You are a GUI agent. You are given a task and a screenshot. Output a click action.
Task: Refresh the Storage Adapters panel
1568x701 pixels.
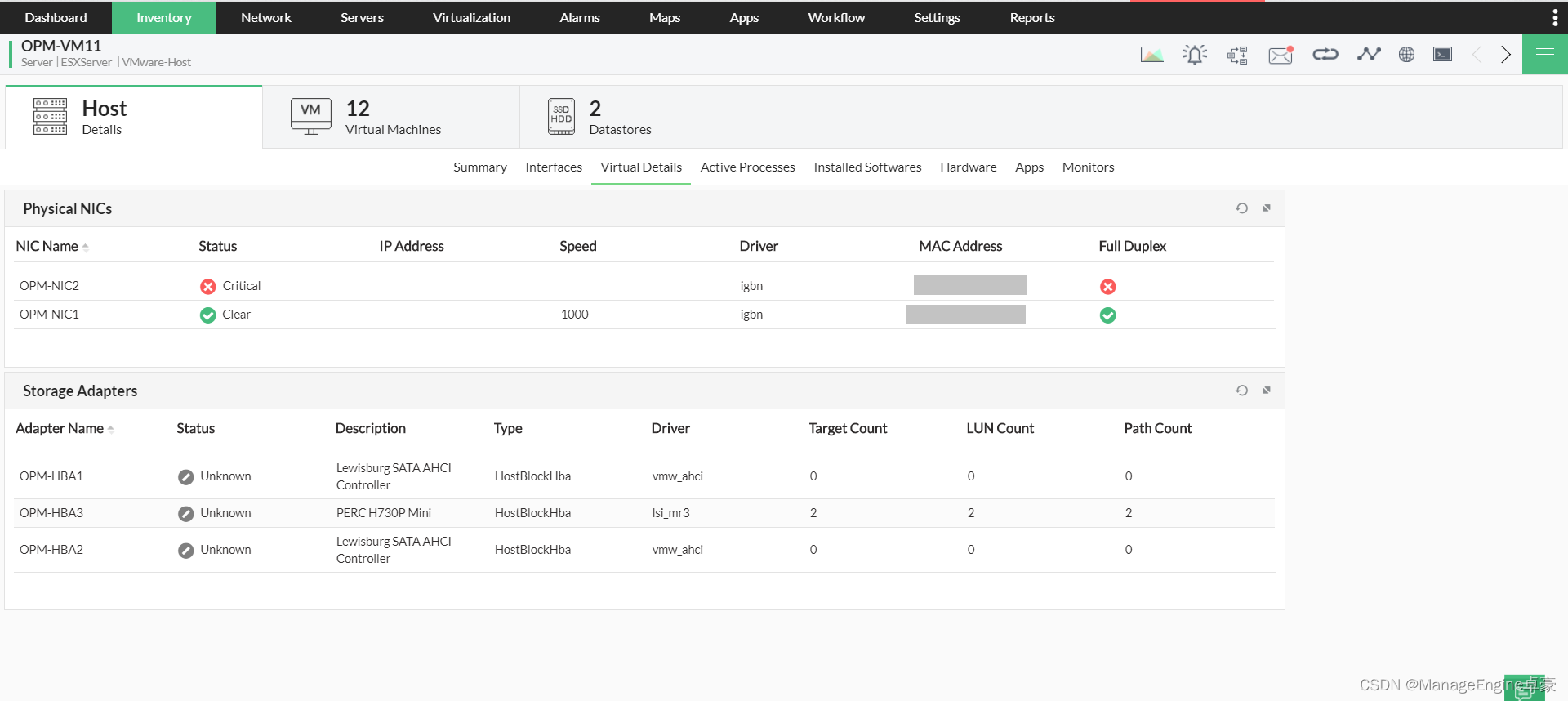pyautogui.click(x=1241, y=391)
